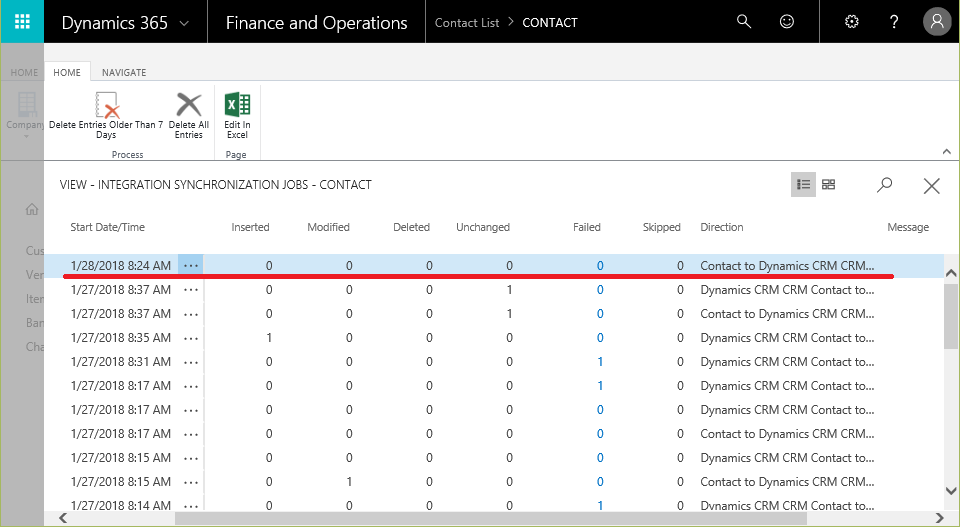Viewport: 960px width, 527px height.
Task: Click Failed count 1 in 8:31 AM row
Action: [x=600, y=362]
